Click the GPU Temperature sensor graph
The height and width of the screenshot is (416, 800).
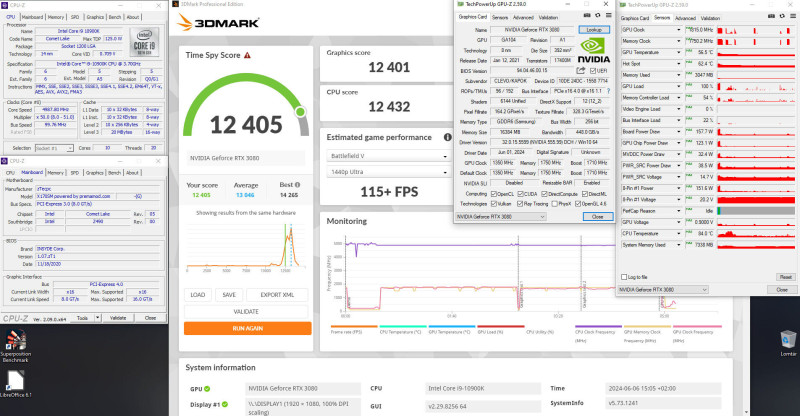coord(756,53)
